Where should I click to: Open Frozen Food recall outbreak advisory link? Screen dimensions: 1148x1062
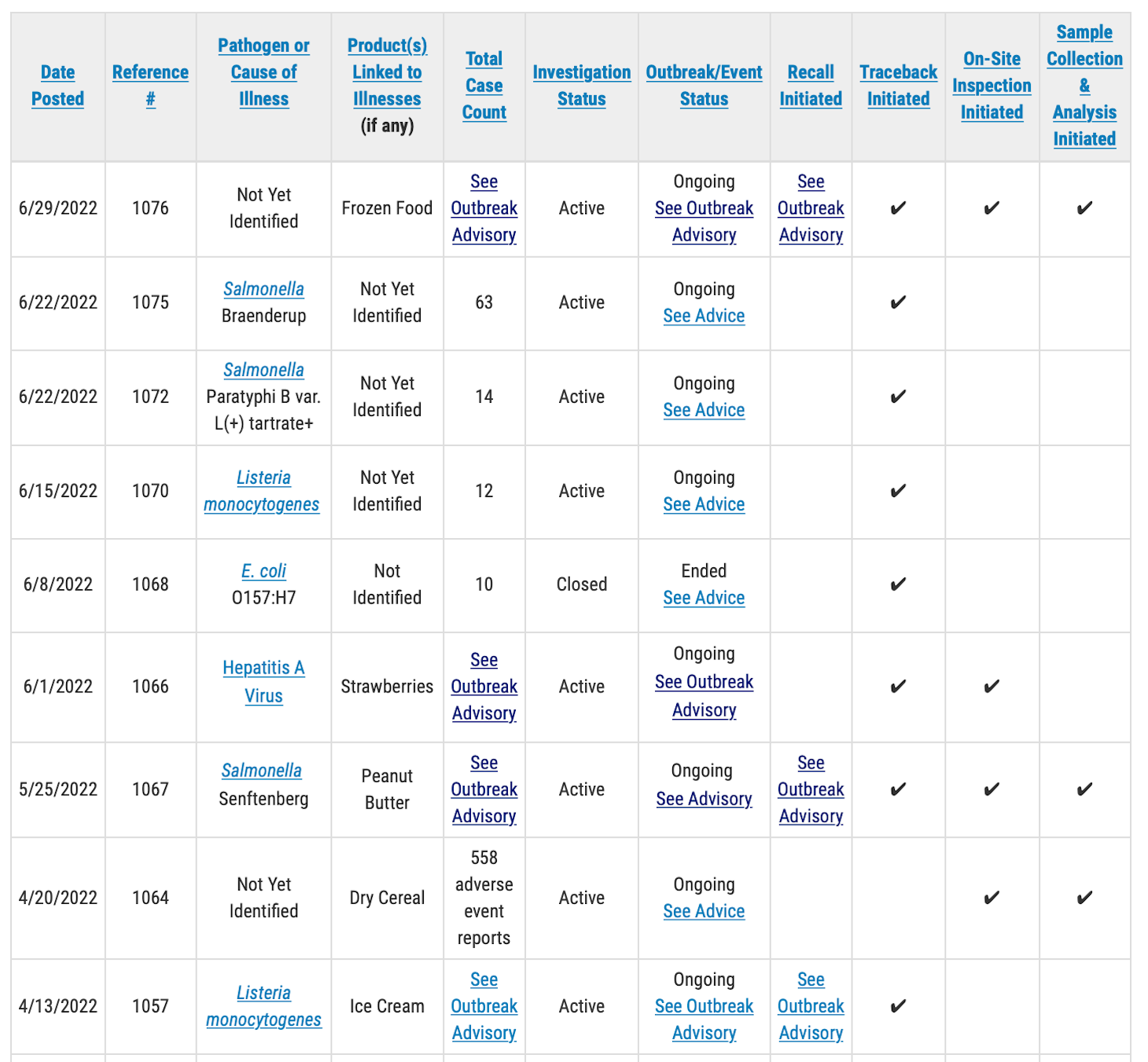tap(811, 208)
